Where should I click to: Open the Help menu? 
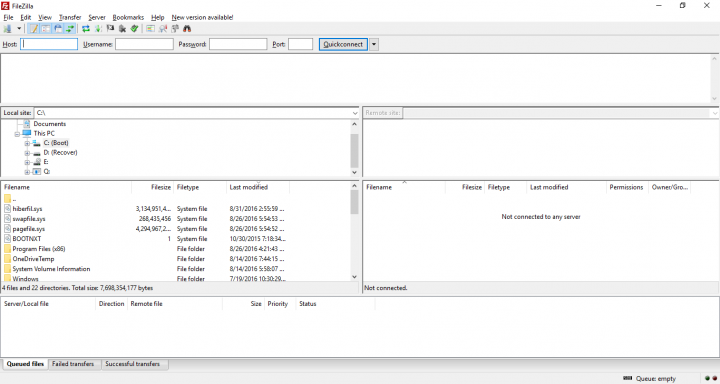(158, 17)
